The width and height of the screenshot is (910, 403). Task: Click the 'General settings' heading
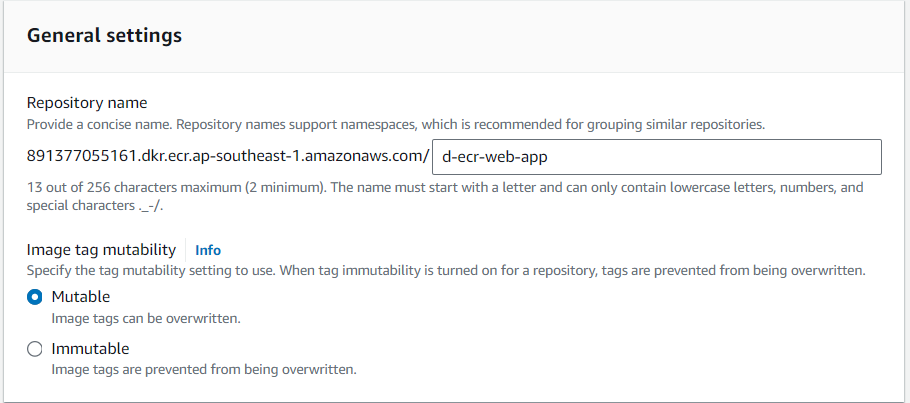[x=104, y=35]
